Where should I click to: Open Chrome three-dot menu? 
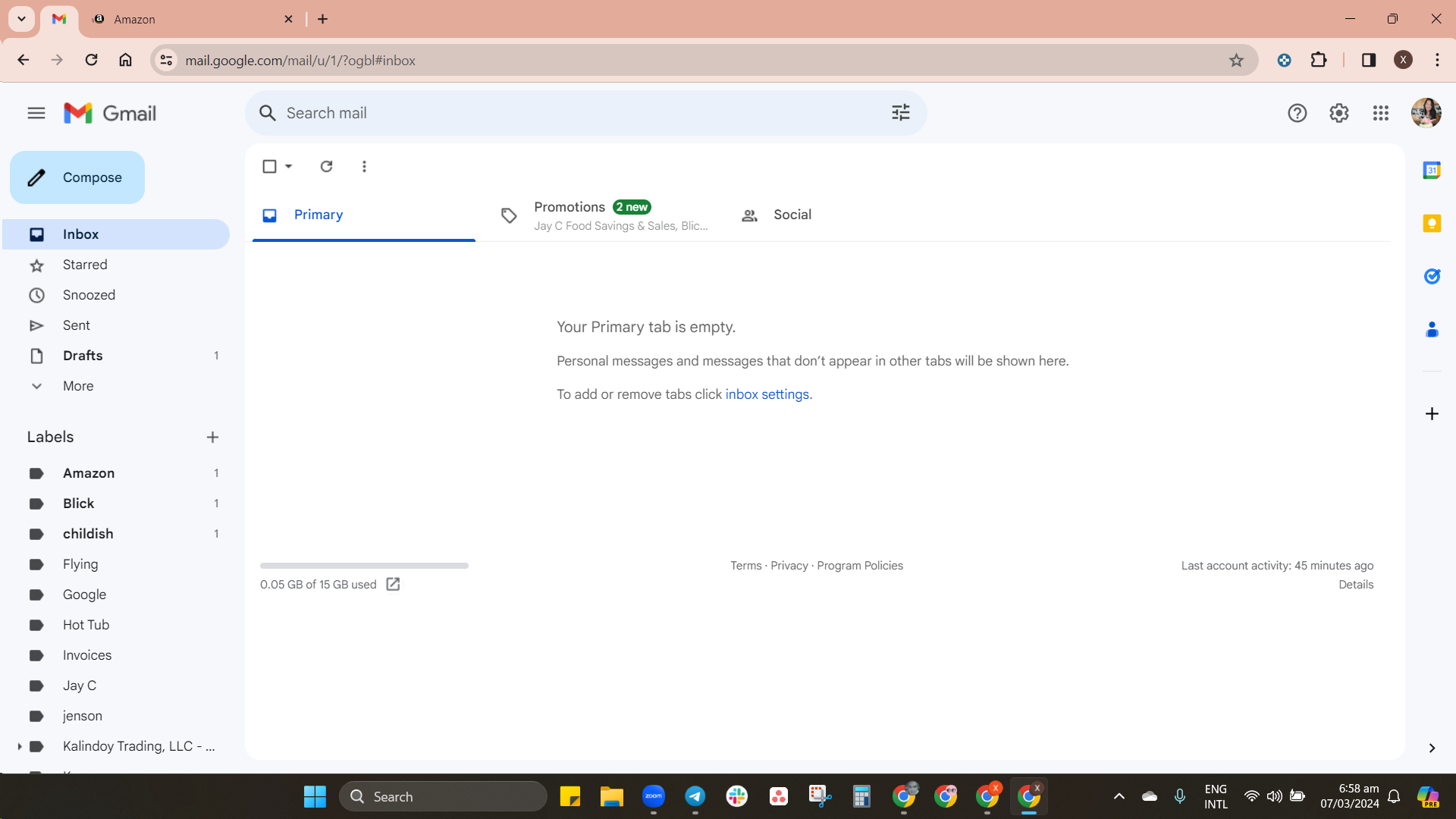coord(1437,60)
